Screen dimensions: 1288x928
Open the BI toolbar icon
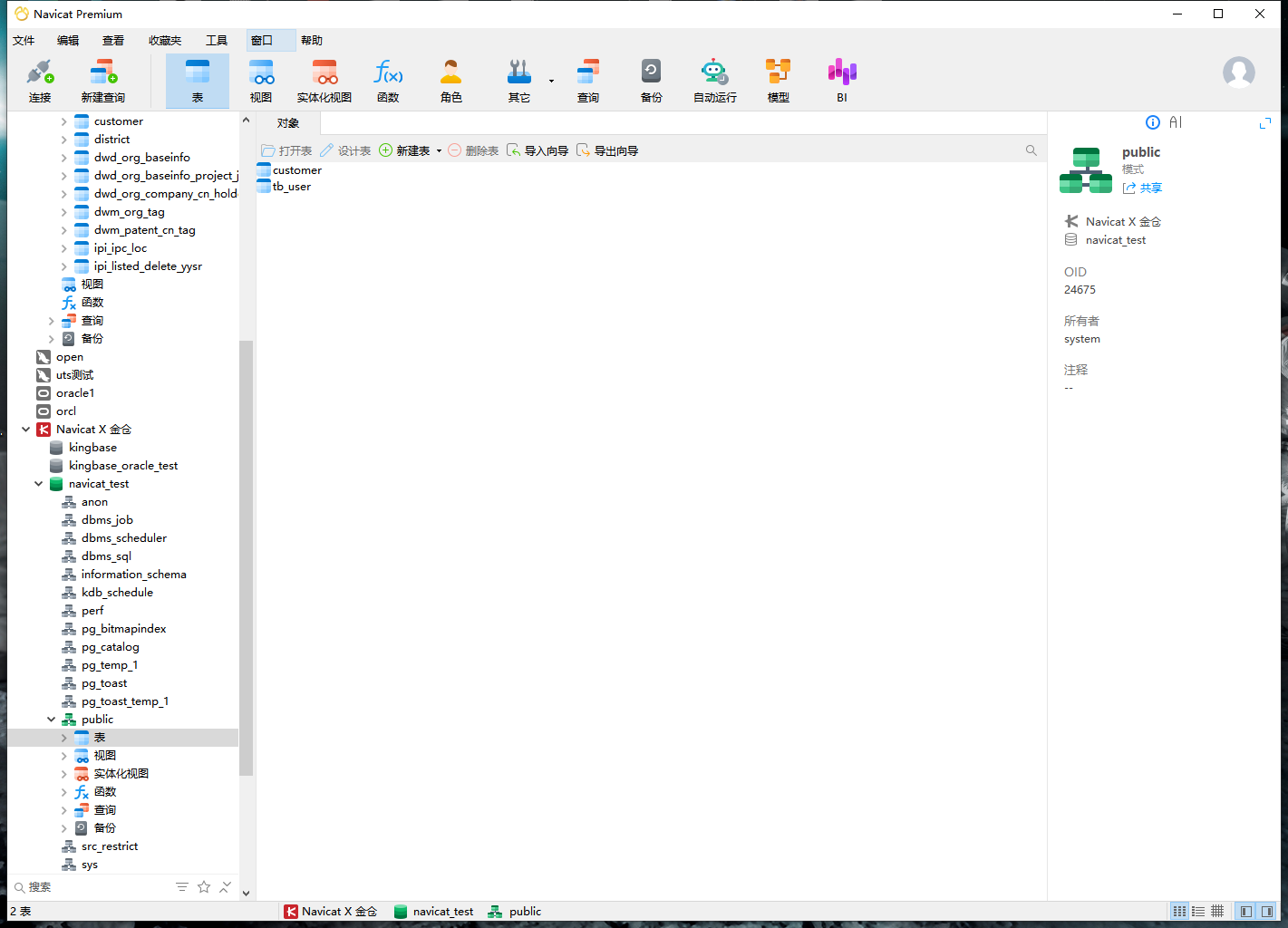point(842,81)
